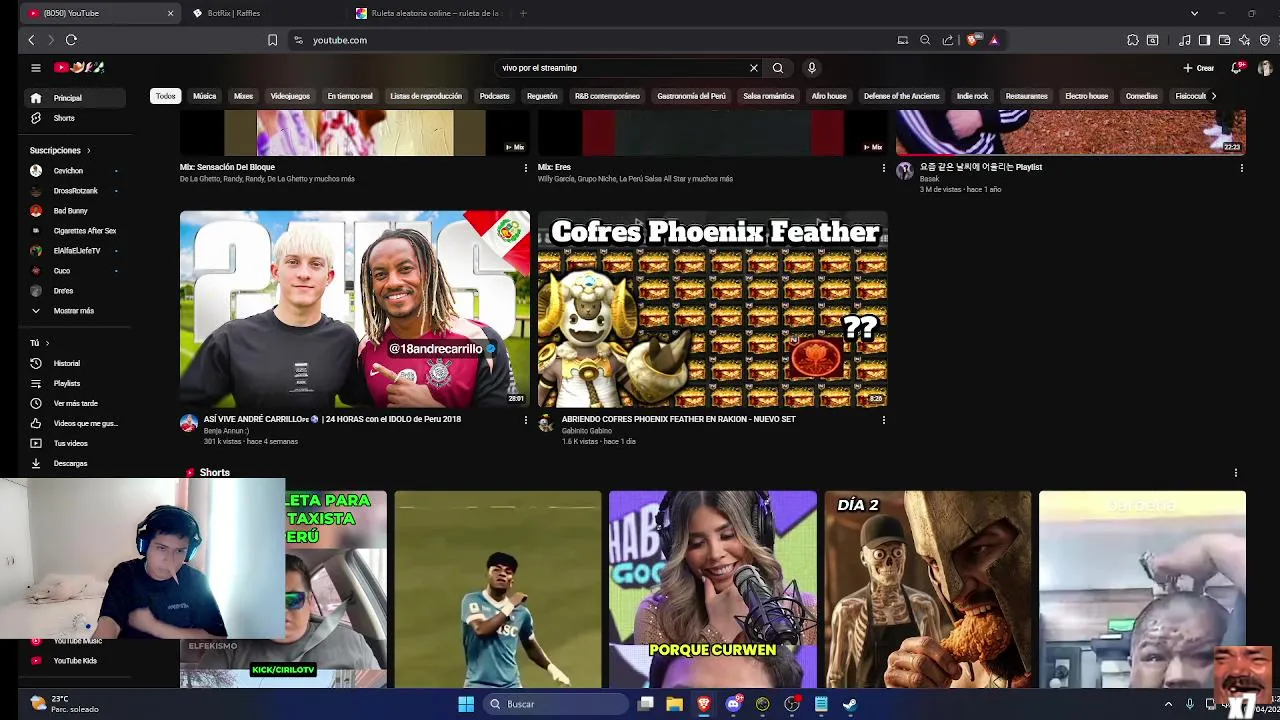Image resolution: width=1280 pixels, height=720 pixels.
Task: Open Historial in the sidebar
Action: 75,363
